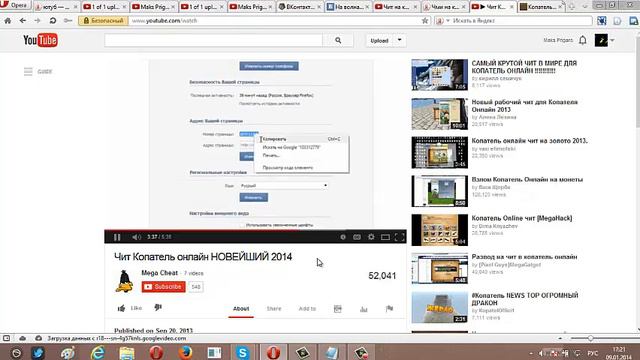Open the notifications bell
640x360 pixels.
pos(582,40)
